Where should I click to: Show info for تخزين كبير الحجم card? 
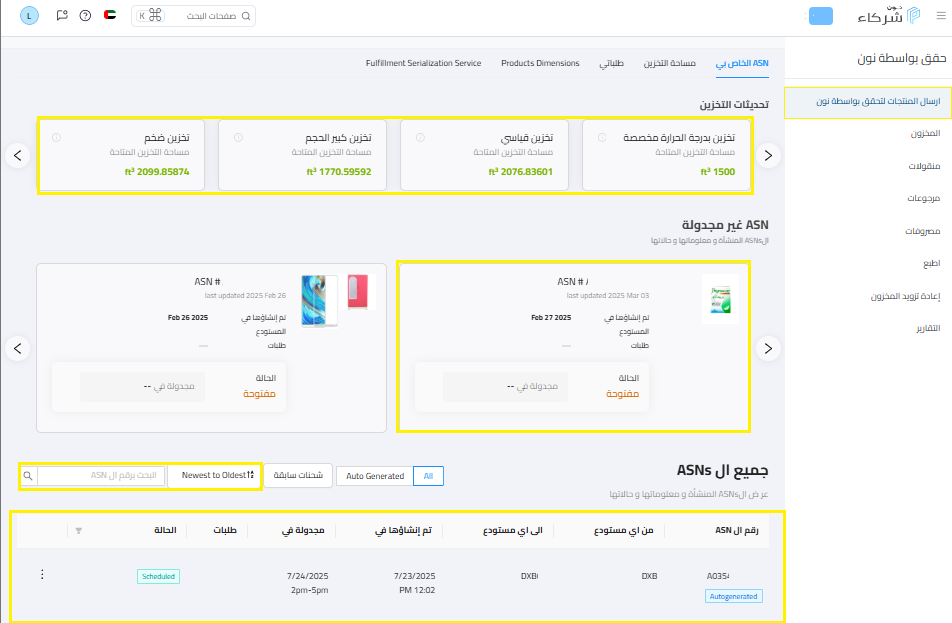pos(238,137)
